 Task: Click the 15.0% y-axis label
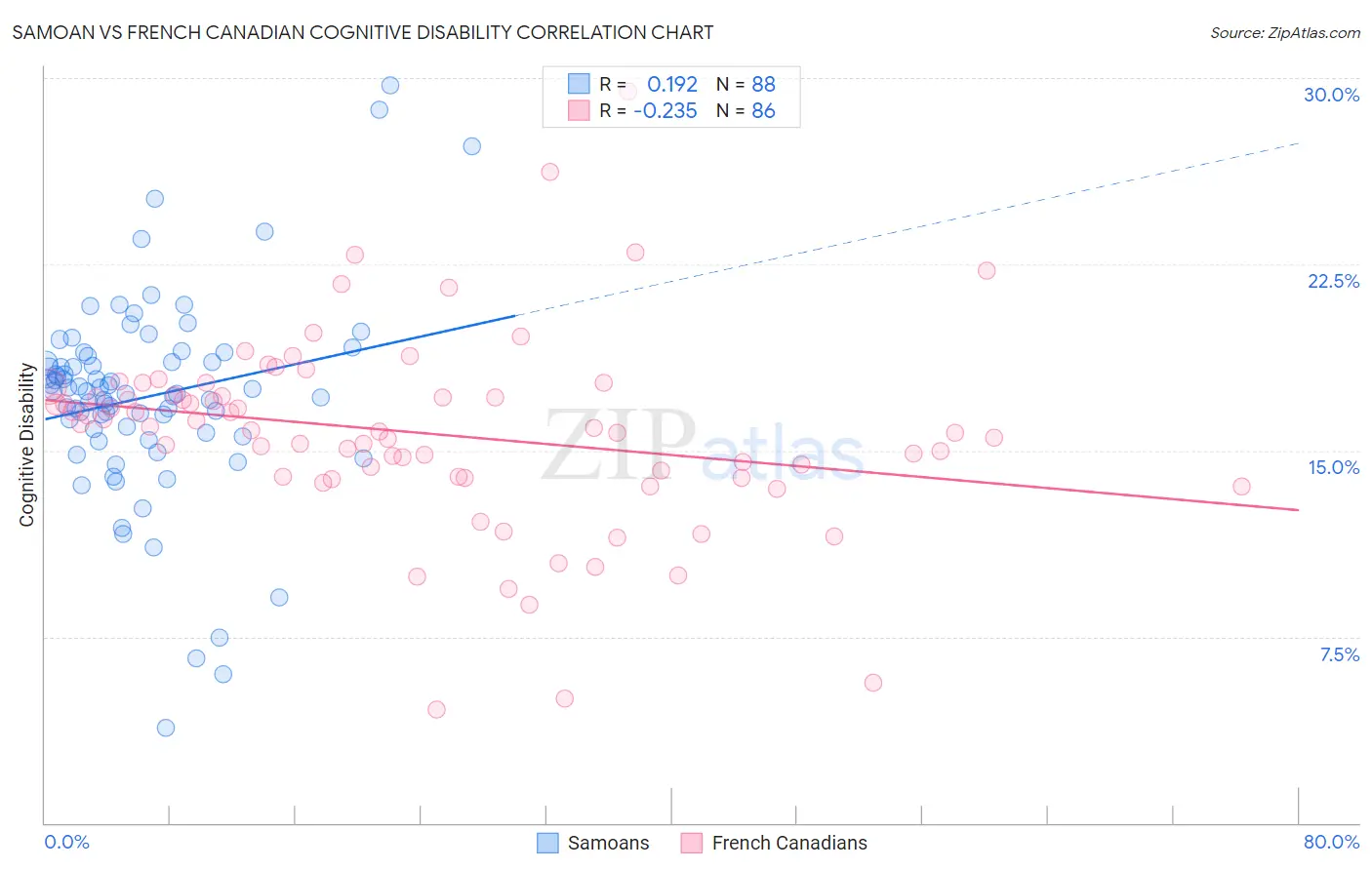coord(1333,467)
